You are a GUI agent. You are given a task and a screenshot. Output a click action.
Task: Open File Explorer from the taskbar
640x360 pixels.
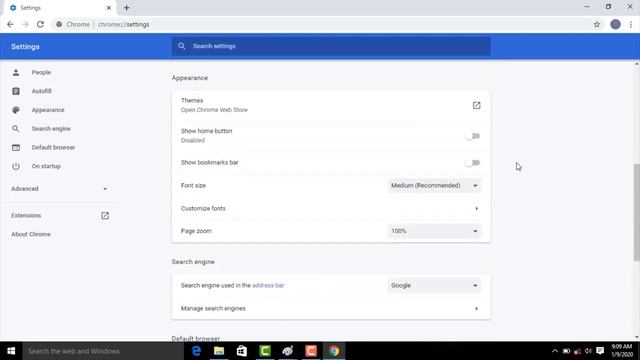tap(219, 351)
